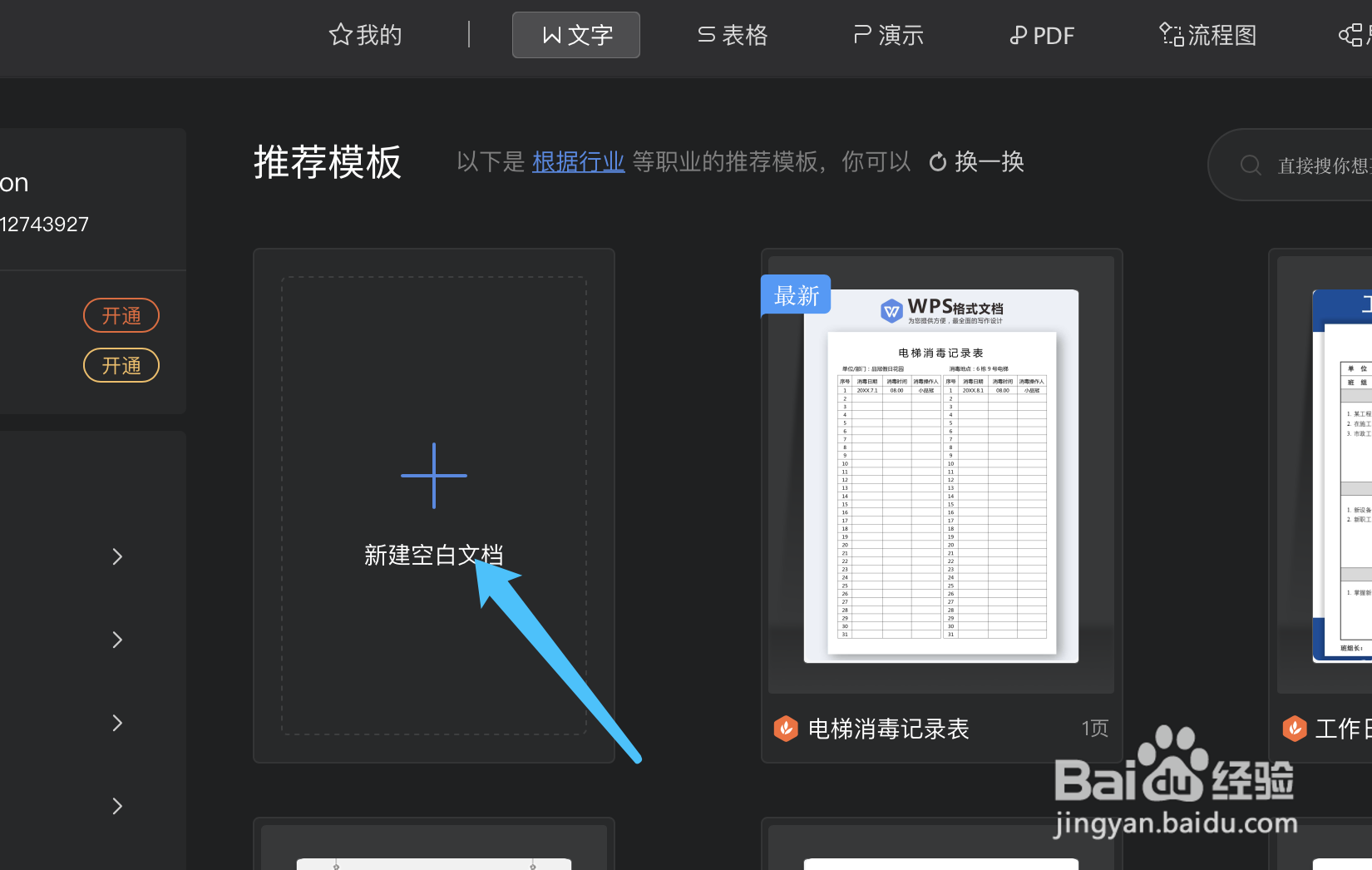This screenshot has width=1372, height=870.
Task: Switch to the 表格 spreadsheet tab
Action: coord(733,35)
